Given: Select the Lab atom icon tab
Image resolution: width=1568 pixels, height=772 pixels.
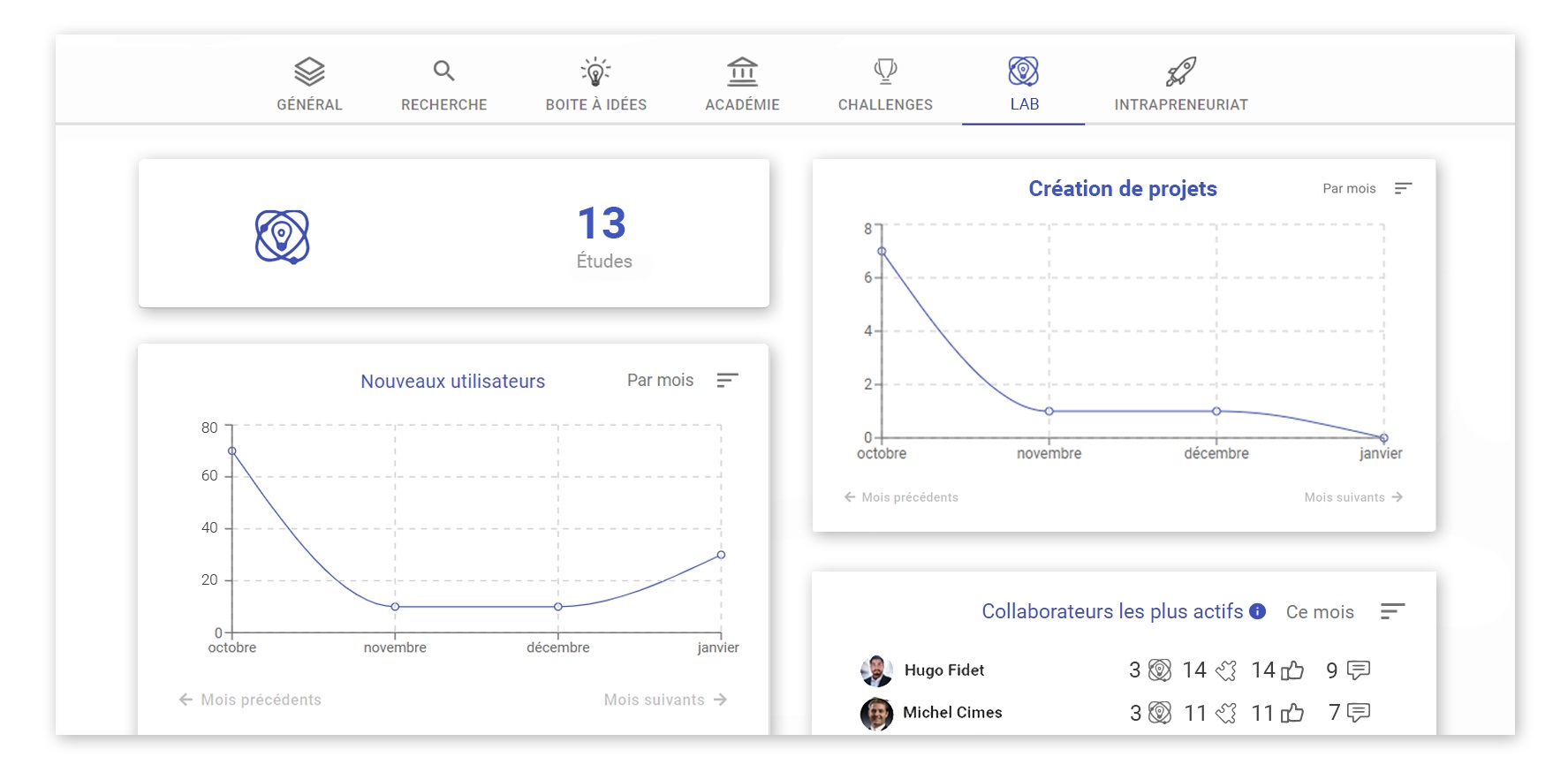Looking at the screenshot, I should tap(1023, 72).
